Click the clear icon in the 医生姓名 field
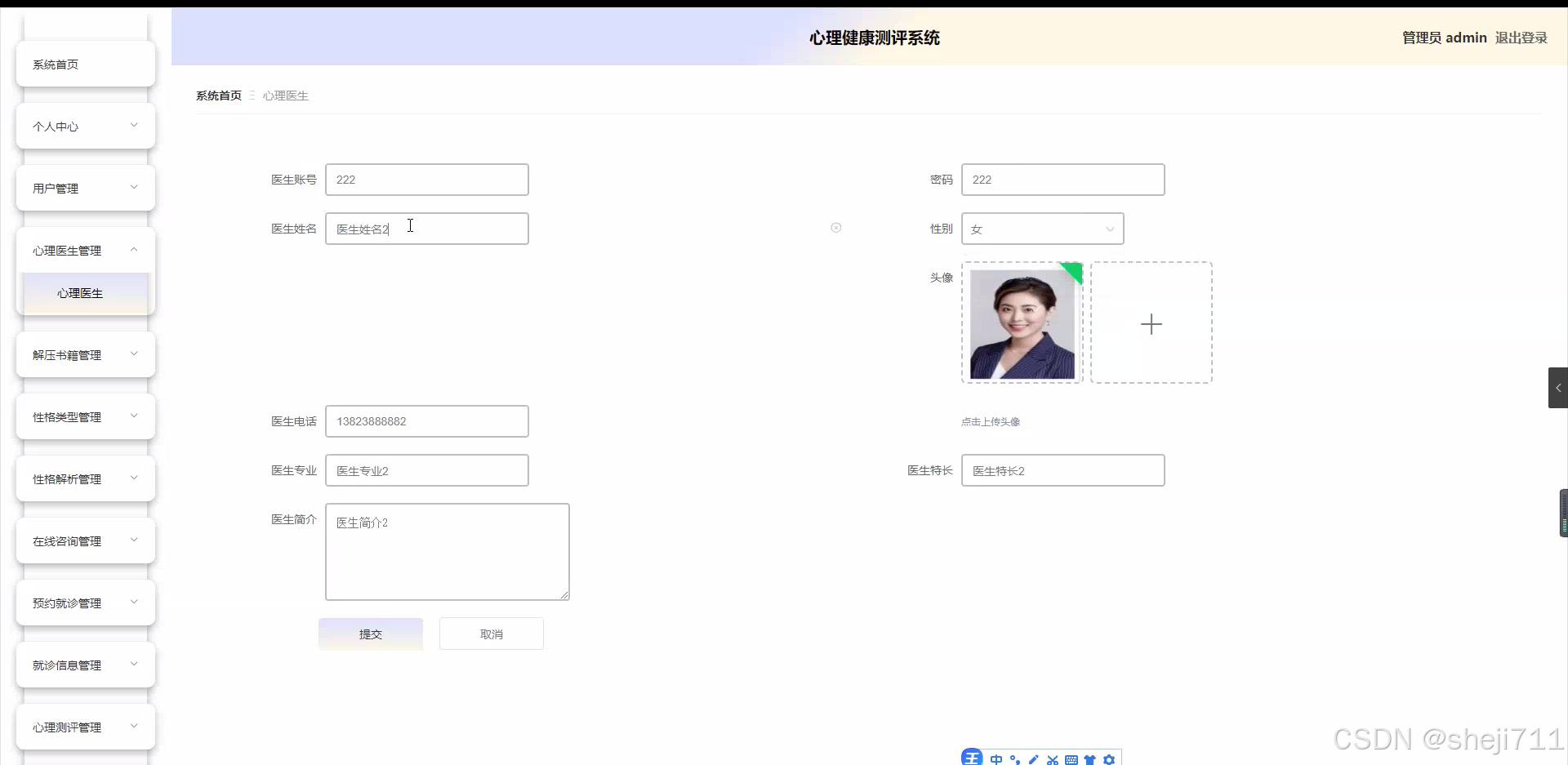The height and width of the screenshot is (765, 1568). pos(836,228)
